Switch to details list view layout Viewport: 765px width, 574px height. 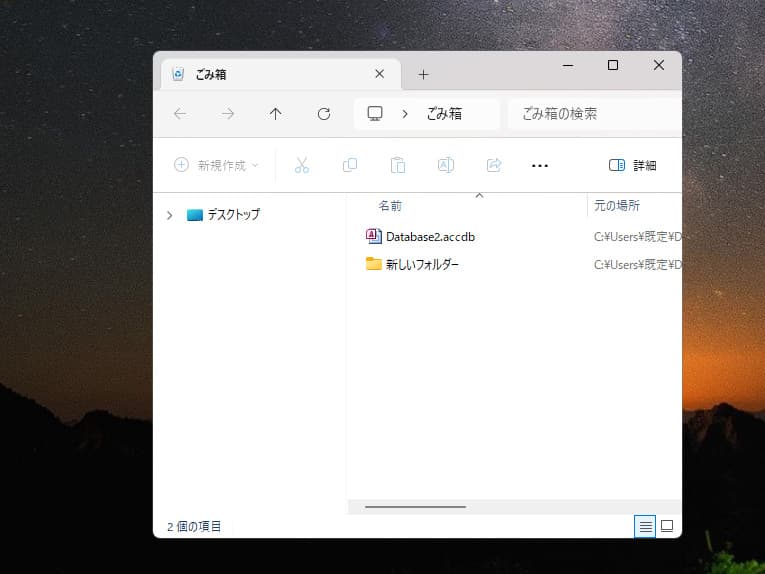click(645, 526)
